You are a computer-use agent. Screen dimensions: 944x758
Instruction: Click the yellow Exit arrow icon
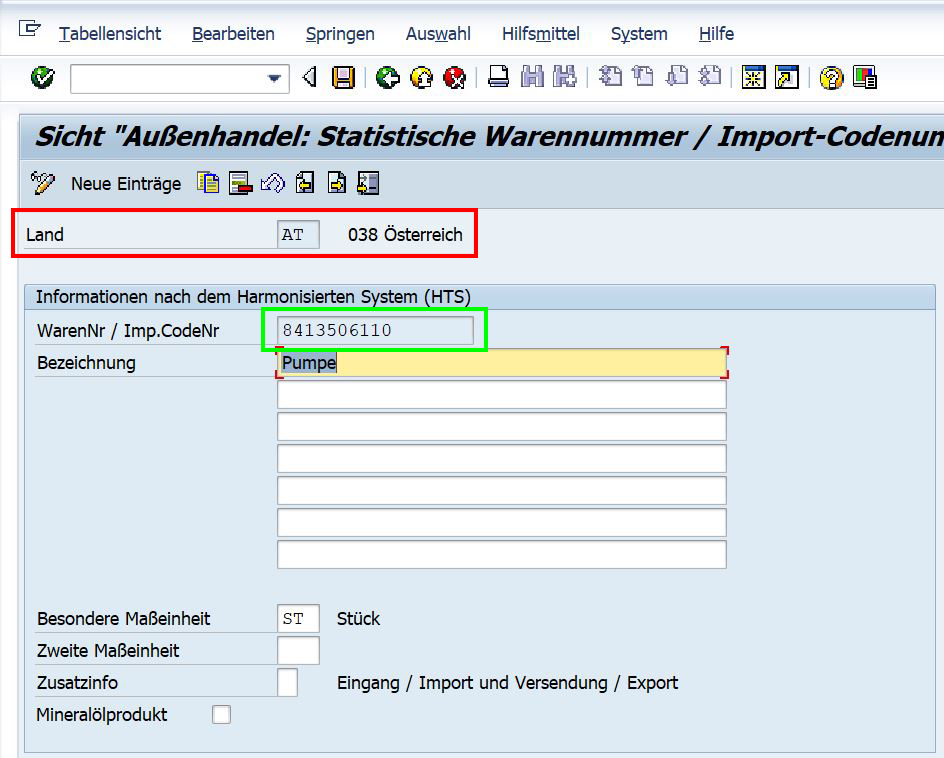point(422,78)
